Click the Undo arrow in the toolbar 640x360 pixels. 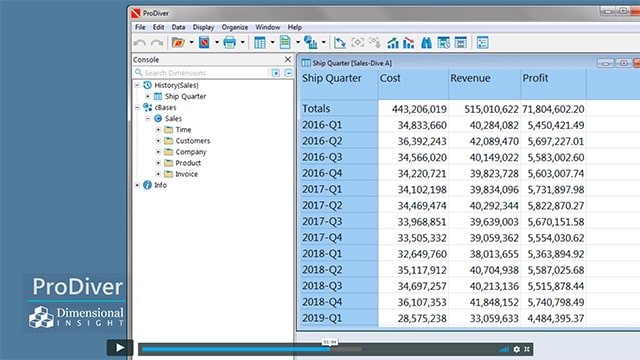pyautogui.click(x=140, y=43)
